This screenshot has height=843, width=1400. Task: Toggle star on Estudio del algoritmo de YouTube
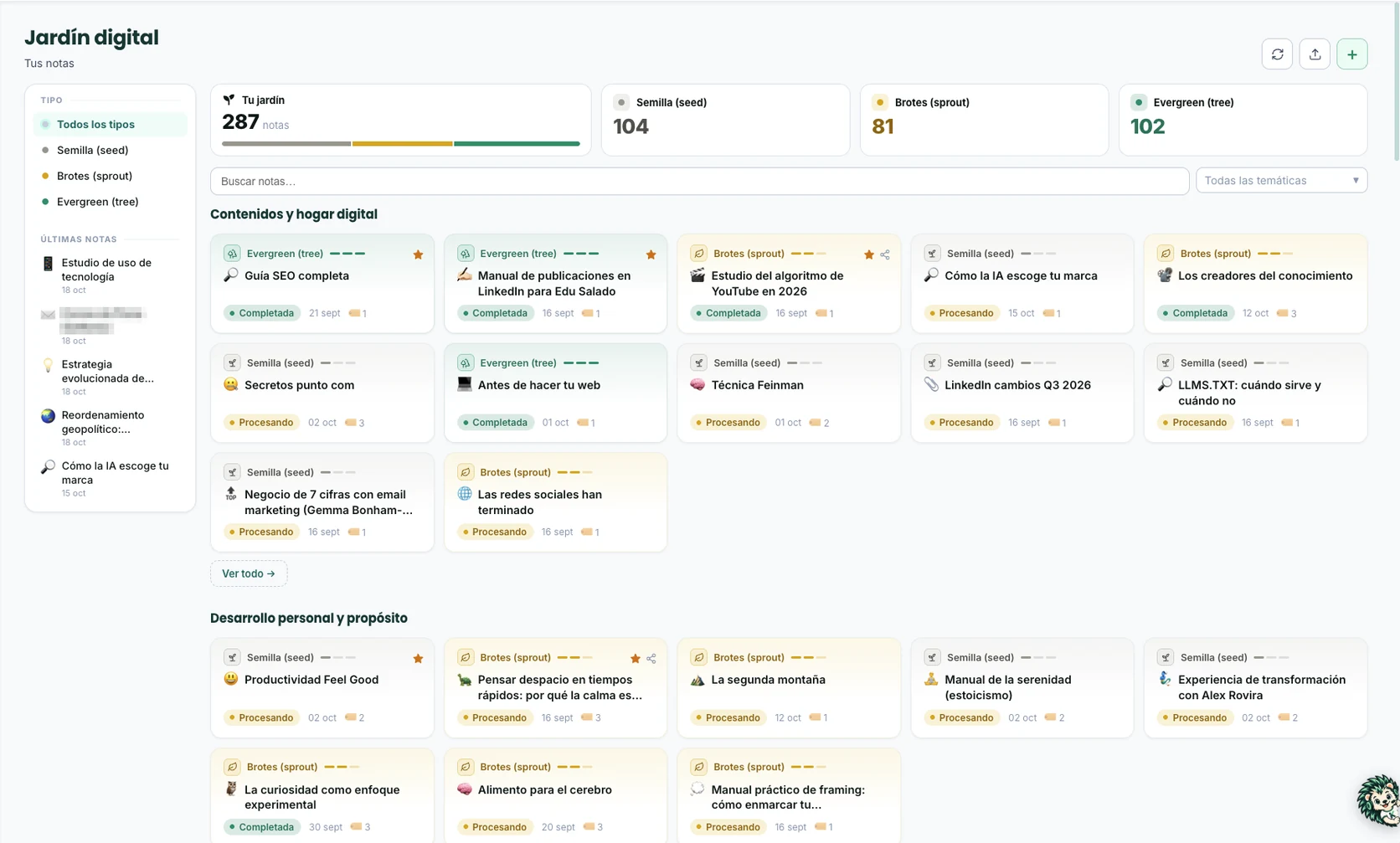pos(868,254)
